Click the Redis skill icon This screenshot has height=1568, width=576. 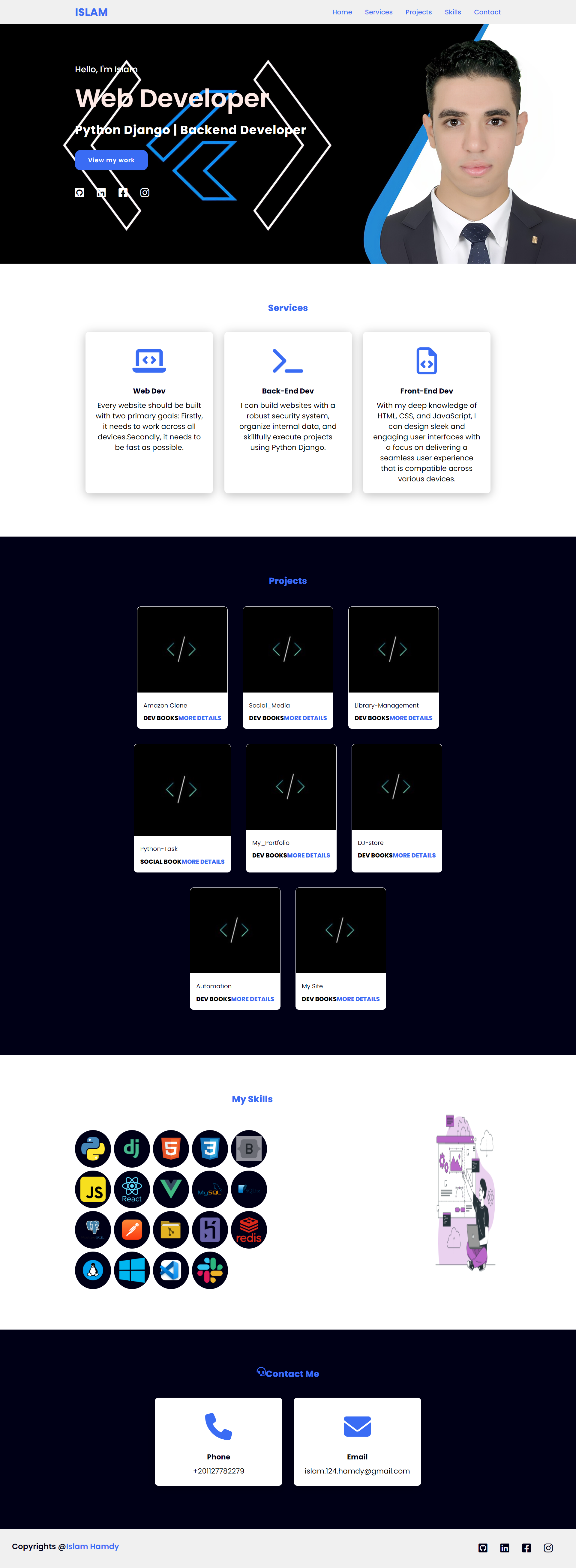[248, 1229]
